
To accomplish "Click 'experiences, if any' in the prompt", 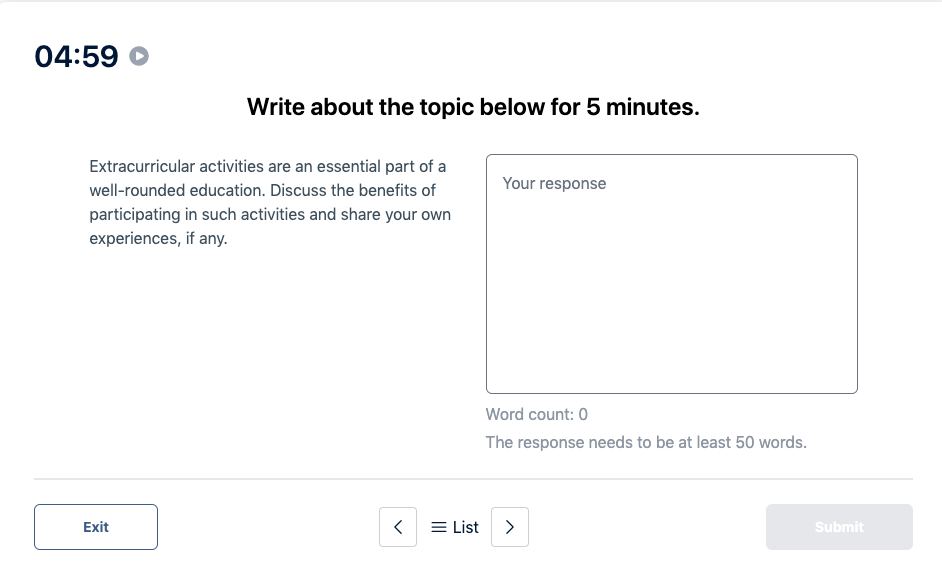I will tap(158, 239).
